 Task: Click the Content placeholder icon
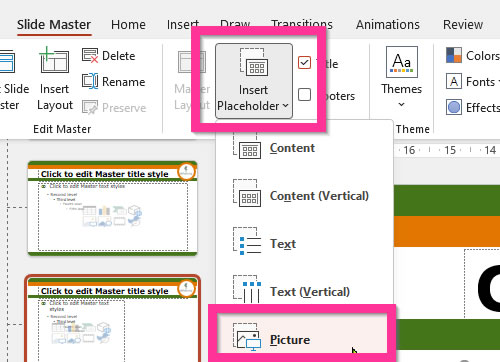point(247,147)
